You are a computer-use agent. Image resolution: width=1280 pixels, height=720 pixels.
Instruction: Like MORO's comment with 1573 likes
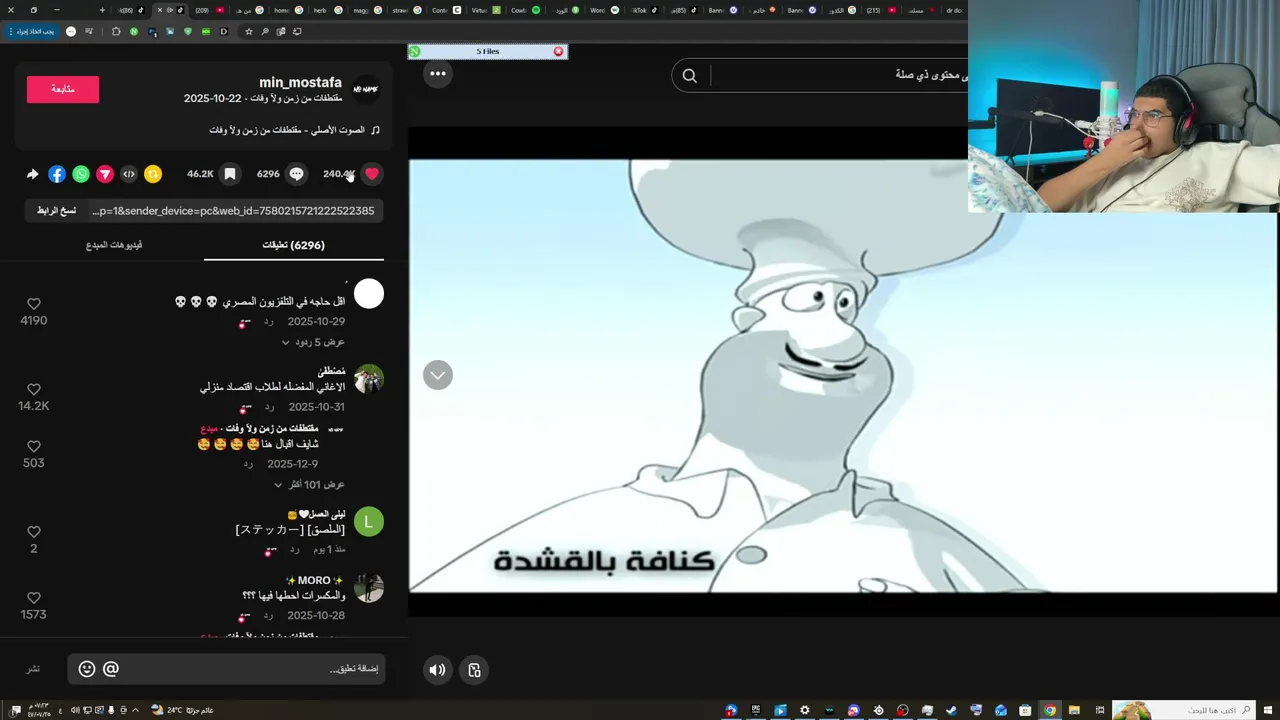click(x=34, y=598)
